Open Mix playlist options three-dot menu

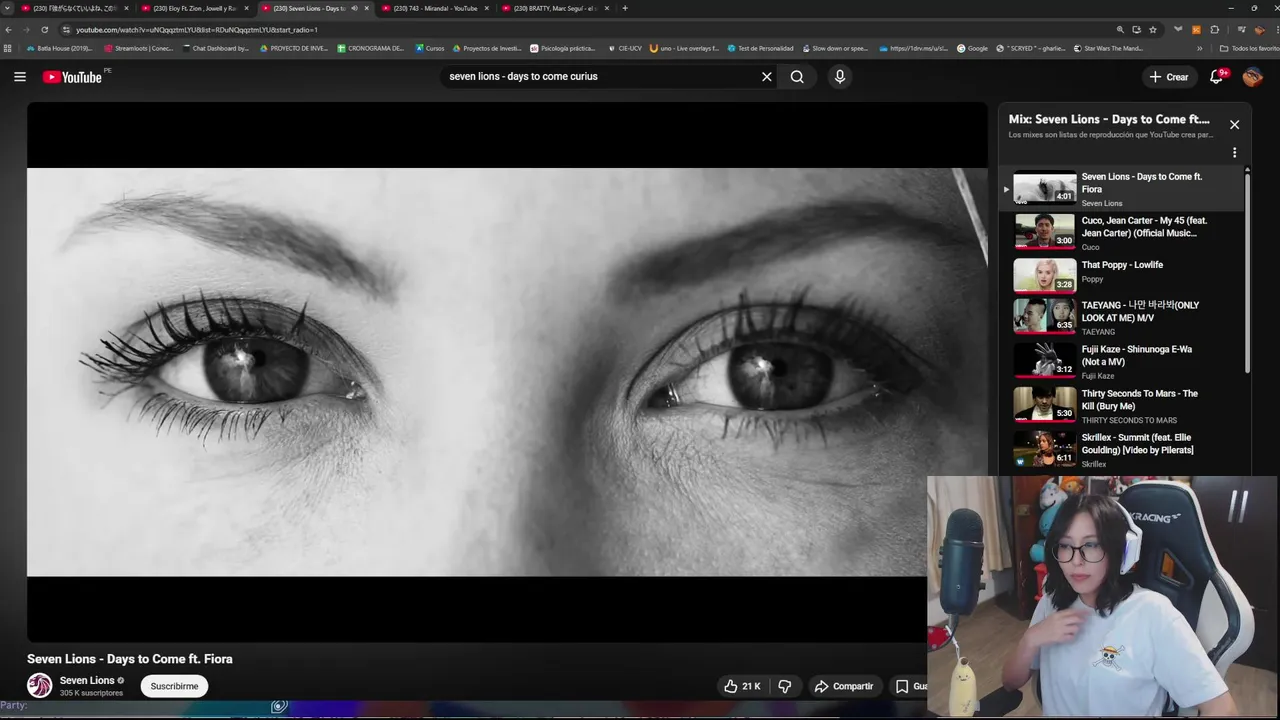[x=1234, y=153]
